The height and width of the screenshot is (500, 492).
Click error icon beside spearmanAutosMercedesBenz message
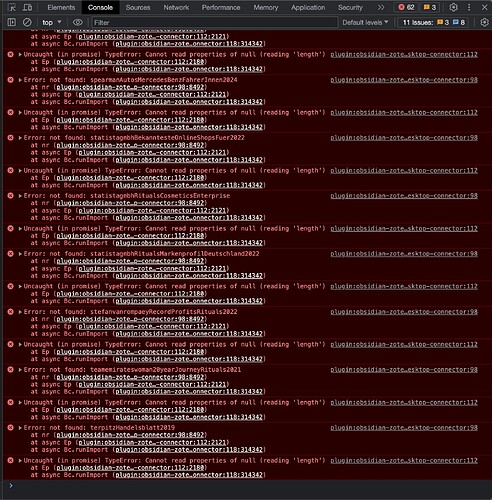coord(11,80)
